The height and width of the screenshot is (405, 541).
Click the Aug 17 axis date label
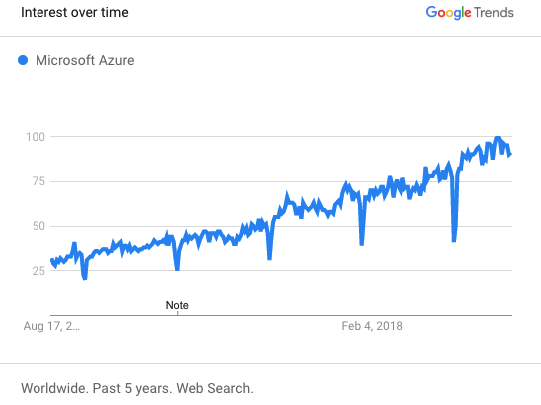(x=52, y=326)
